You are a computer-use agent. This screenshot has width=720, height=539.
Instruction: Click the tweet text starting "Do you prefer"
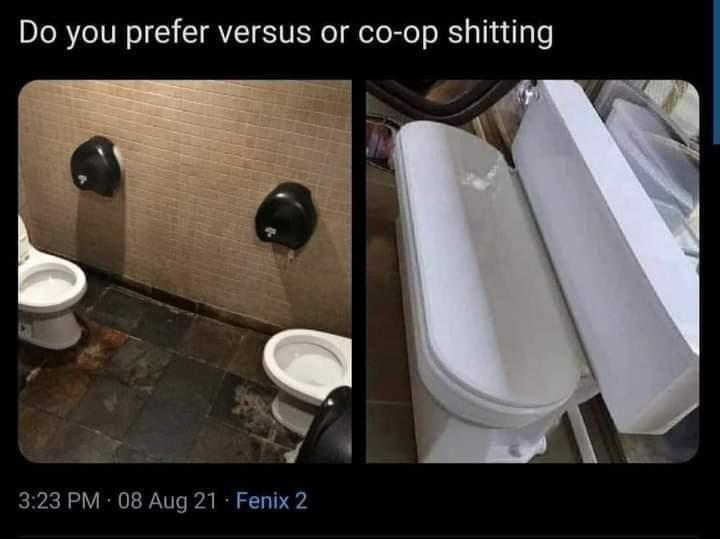[286, 34]
